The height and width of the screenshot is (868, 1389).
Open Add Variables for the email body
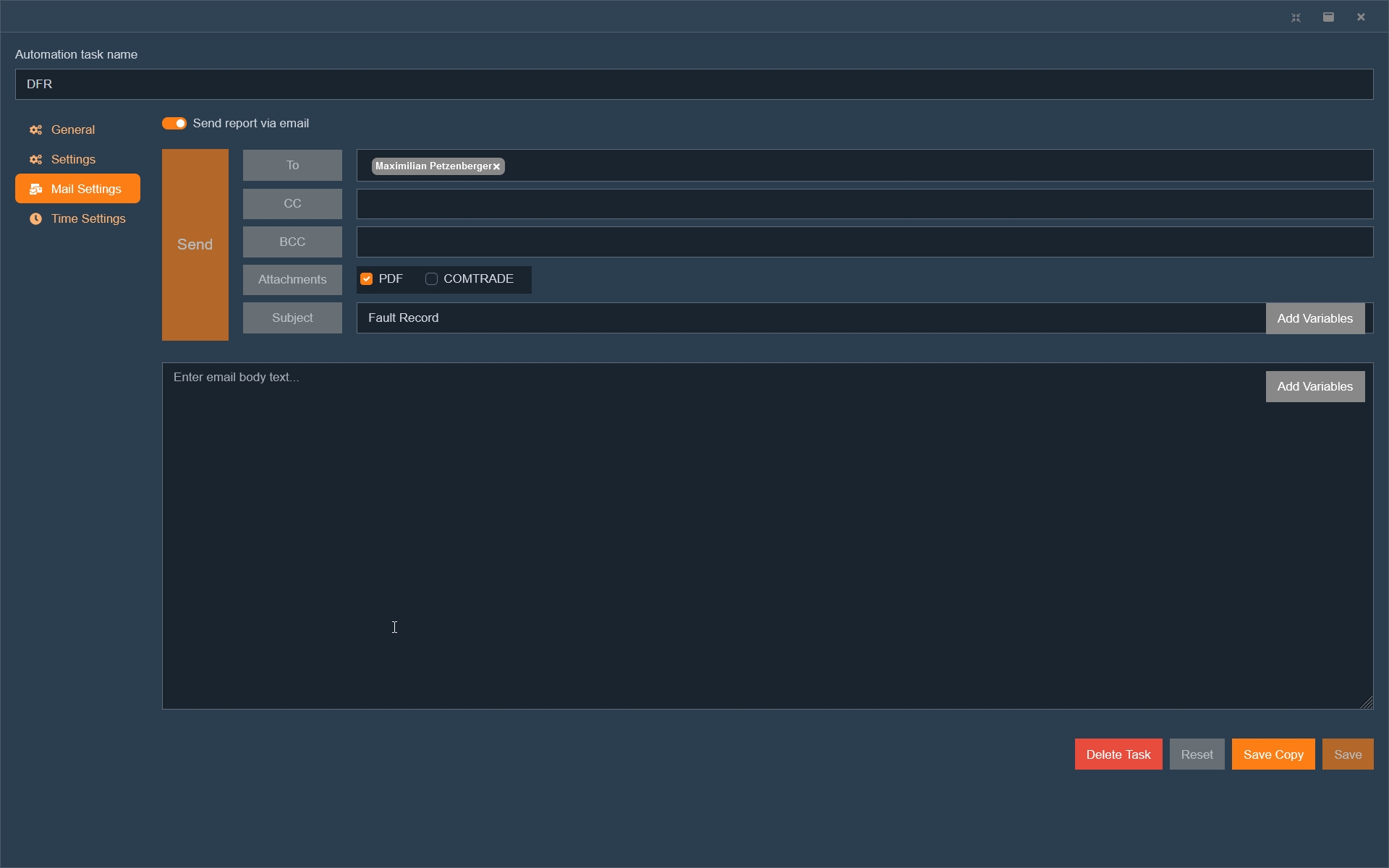click(1314, 386)
